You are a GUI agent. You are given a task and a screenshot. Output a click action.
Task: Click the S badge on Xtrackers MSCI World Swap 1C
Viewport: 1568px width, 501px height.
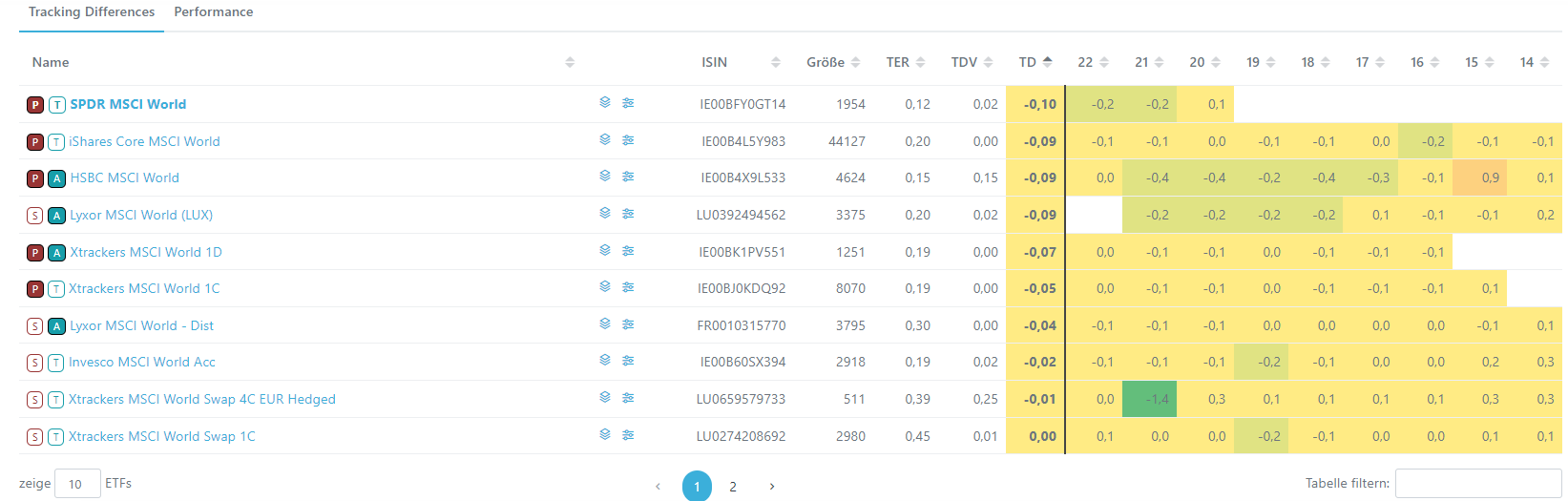[x=35, y=437]
